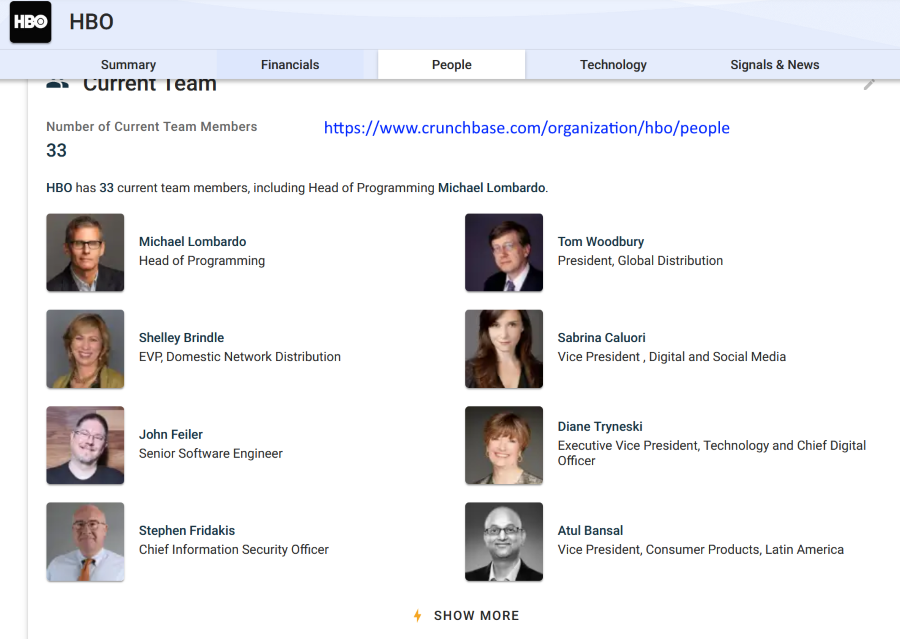900x639 pixels.
Task: Select the People tab
Action: click(452, 65)
